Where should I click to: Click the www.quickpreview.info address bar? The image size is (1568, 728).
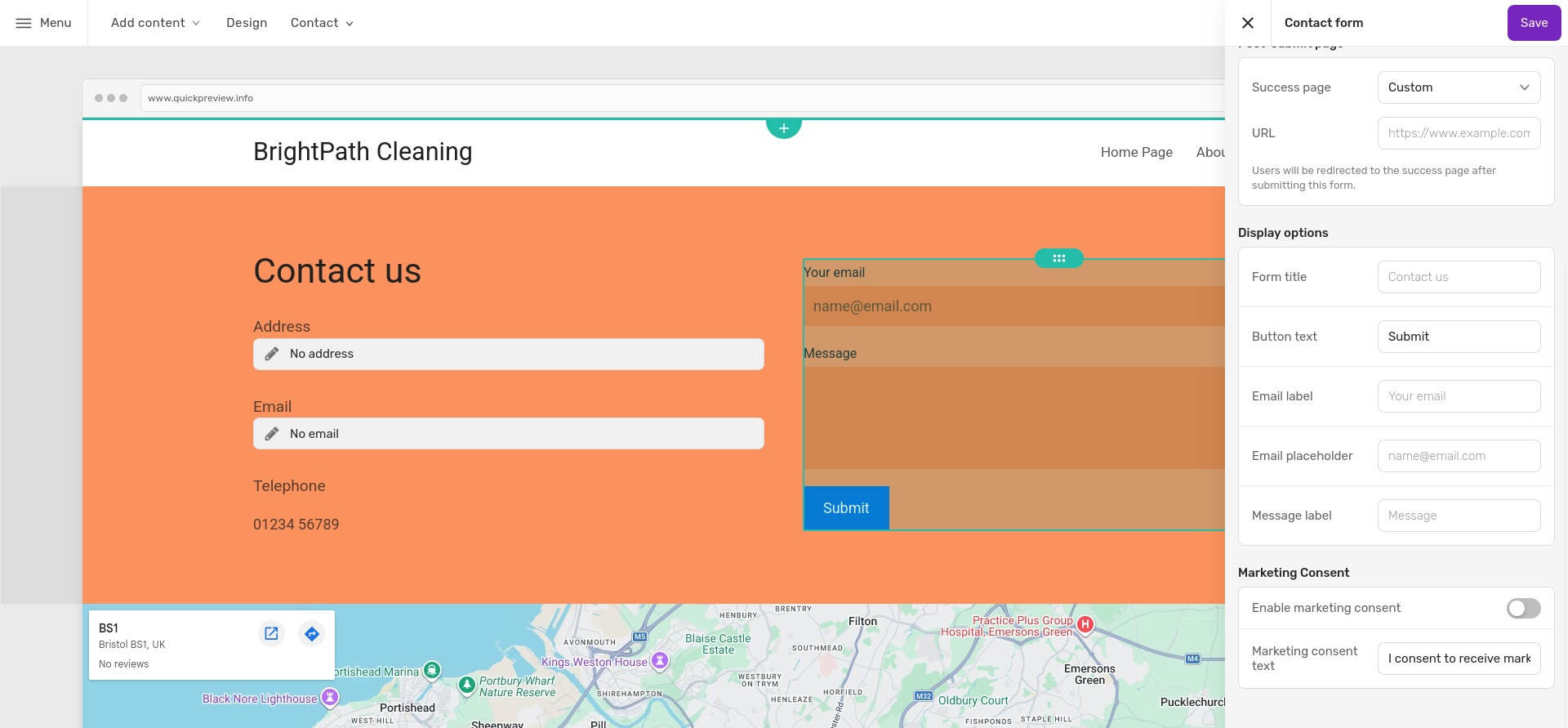click(x=682, y=98)
